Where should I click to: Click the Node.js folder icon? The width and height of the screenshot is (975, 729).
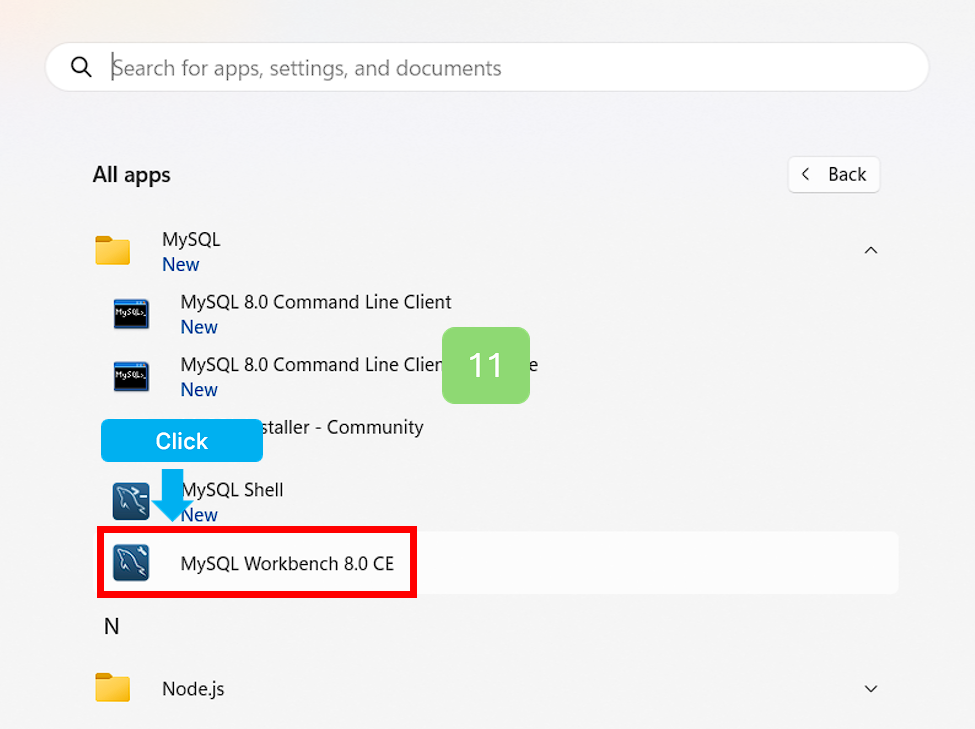tap(113, 688)
